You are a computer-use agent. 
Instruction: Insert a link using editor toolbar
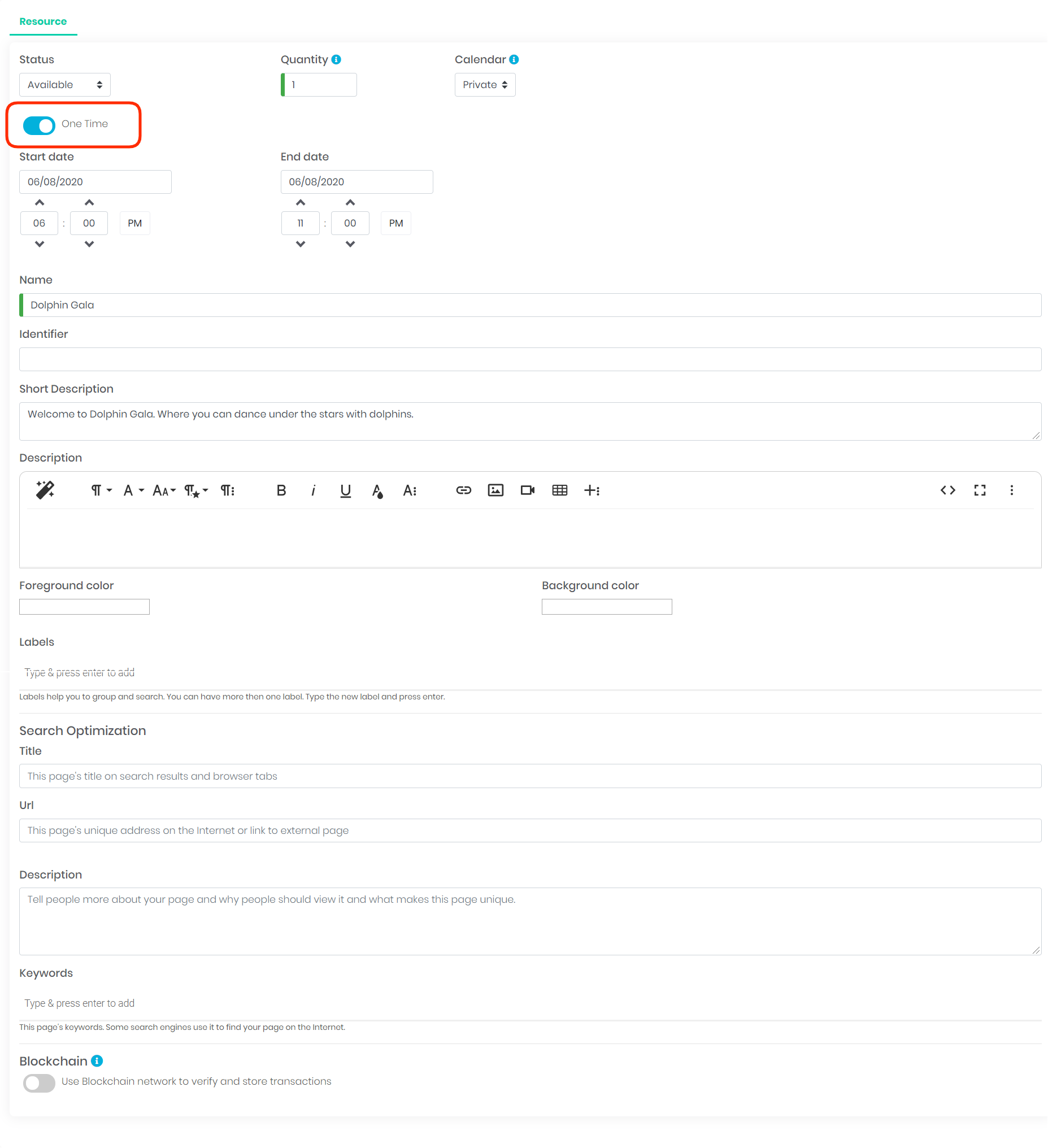(464, 490)
